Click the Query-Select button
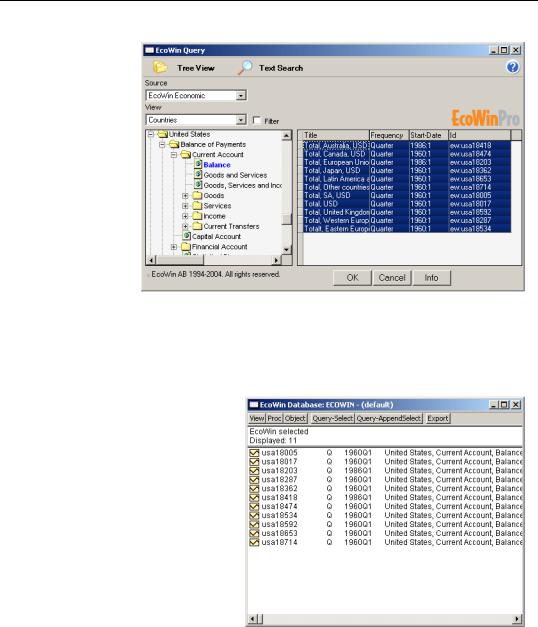 click(x=332, y=418)
